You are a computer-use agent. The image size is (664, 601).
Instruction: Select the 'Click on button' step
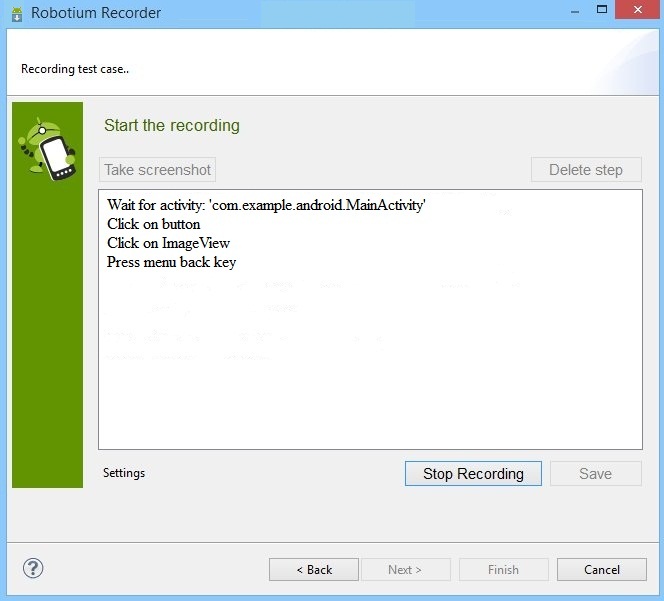pos(153,224)
